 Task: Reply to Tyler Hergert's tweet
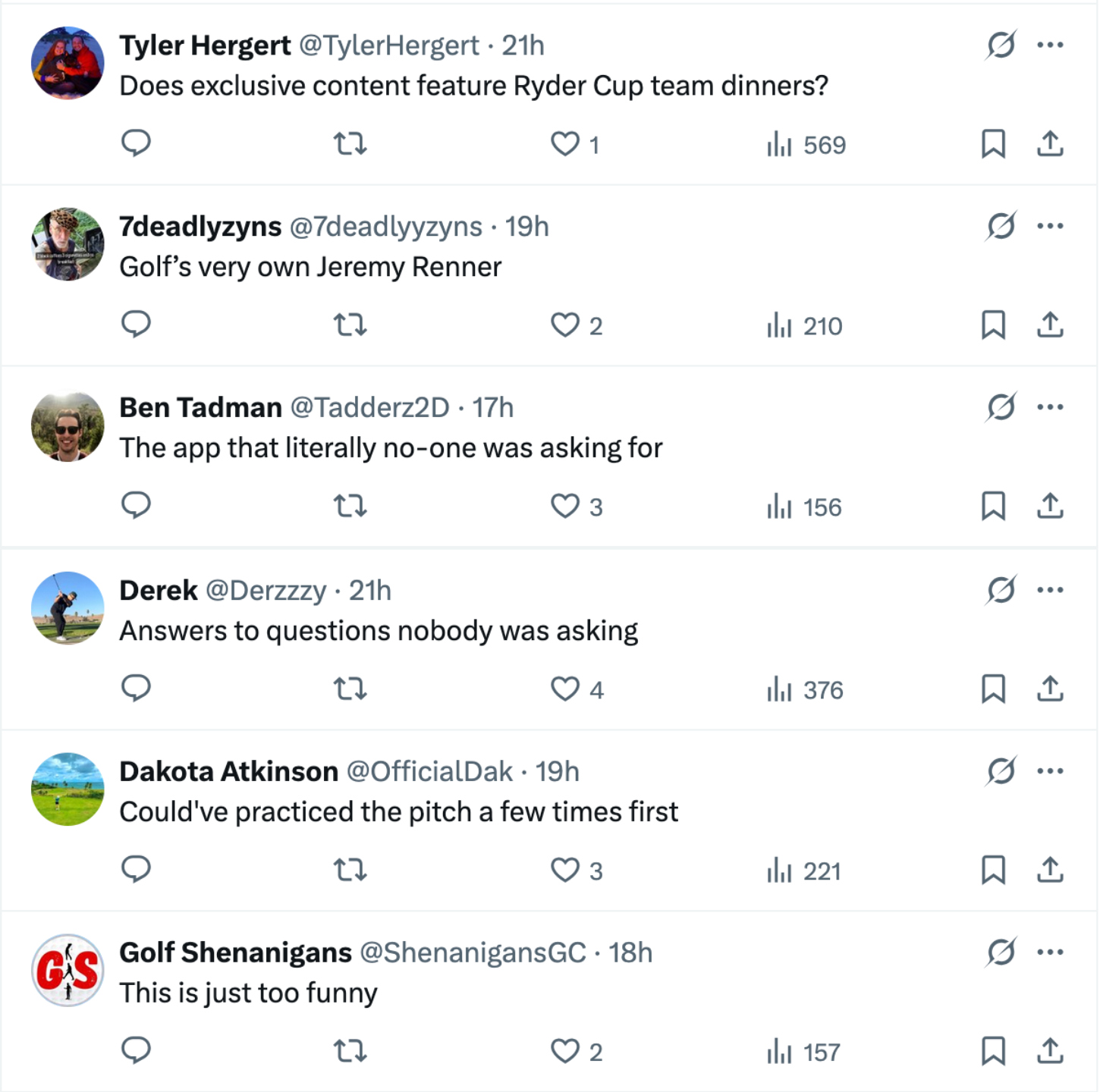137,143
